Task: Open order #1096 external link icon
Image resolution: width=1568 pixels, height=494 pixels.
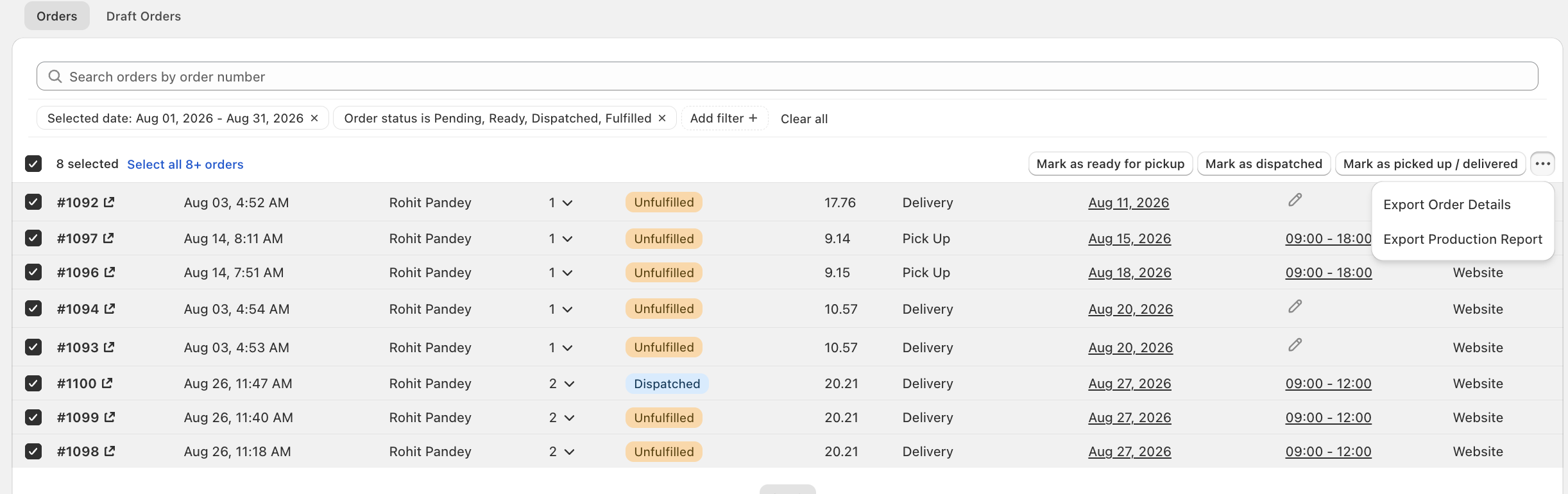Action: 110,272
